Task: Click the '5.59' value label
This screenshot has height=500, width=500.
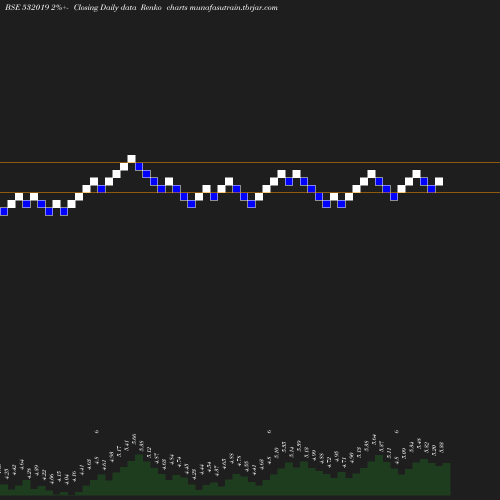Action: (299, 445)
